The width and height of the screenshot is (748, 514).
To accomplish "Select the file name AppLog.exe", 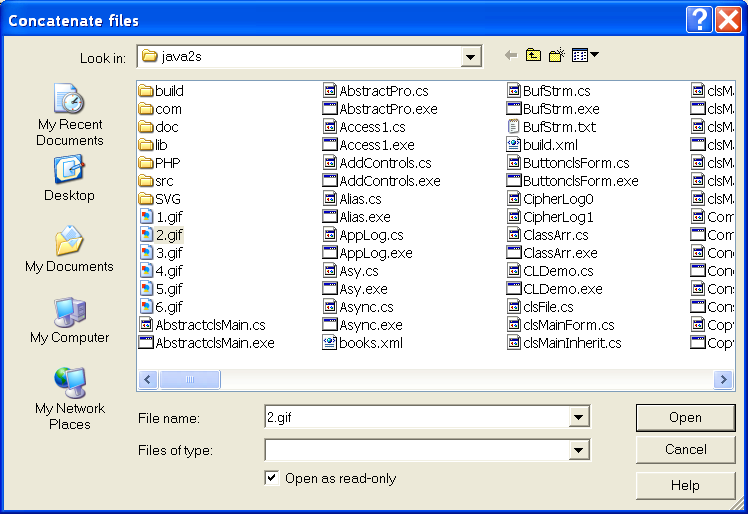I will [375, 253].
